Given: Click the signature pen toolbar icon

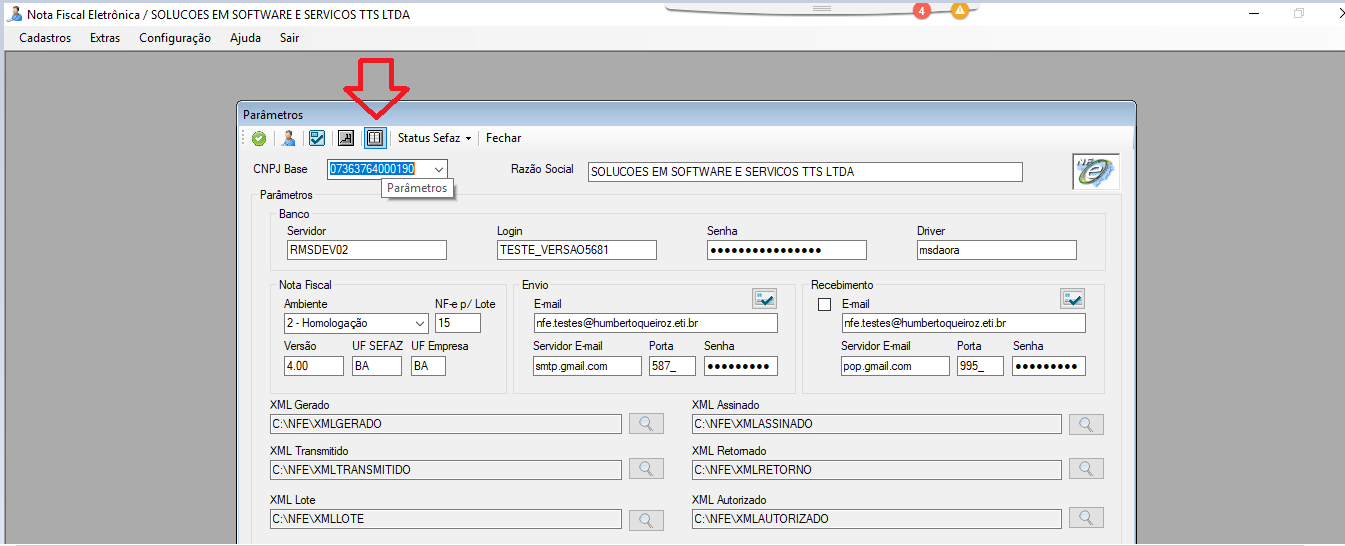Looking at the screenshot, I should pyautogui.click(x=346, y=138).
